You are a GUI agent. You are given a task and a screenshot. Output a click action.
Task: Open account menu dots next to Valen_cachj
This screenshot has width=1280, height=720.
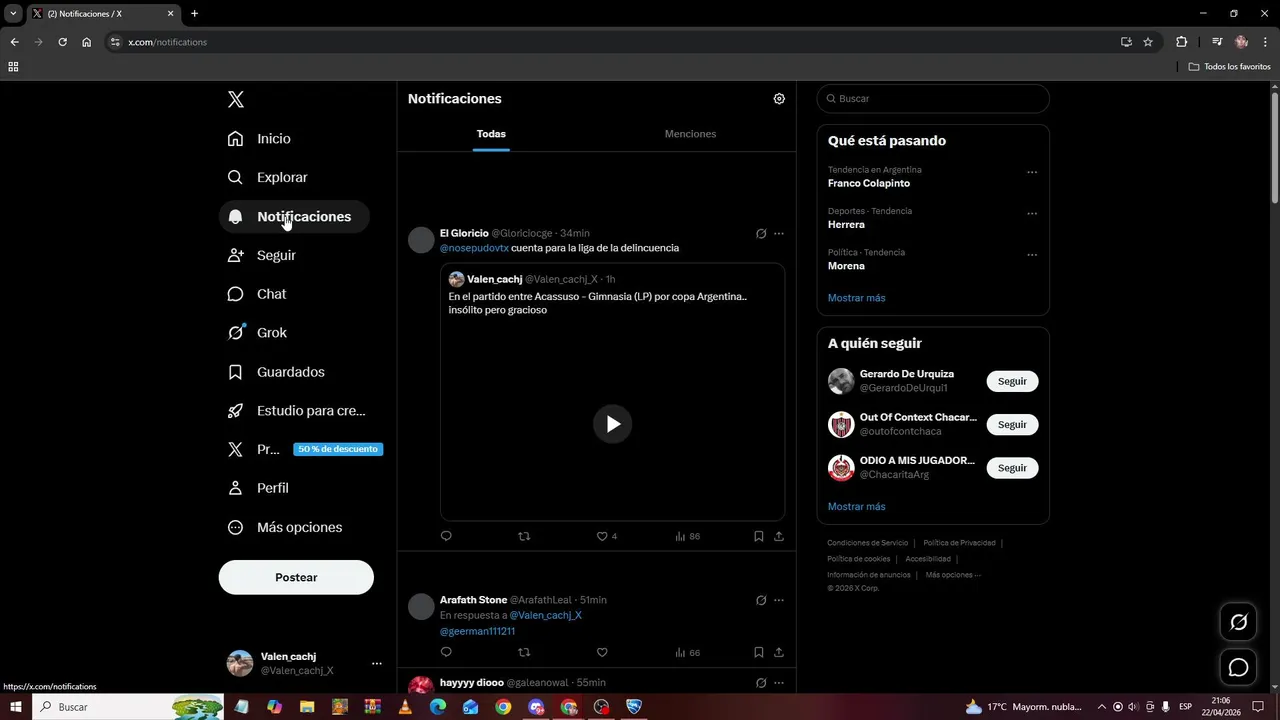tap(376, 663)
